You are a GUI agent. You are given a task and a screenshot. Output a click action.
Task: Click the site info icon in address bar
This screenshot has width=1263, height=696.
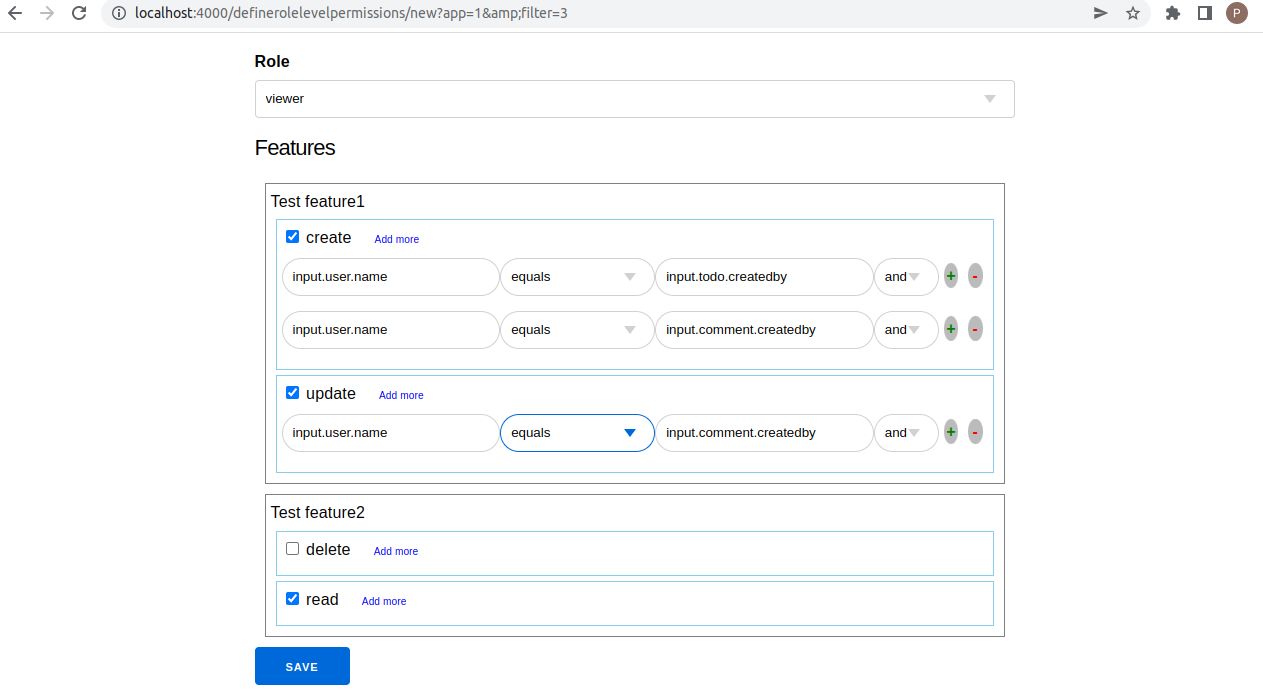tap(118, 13)
